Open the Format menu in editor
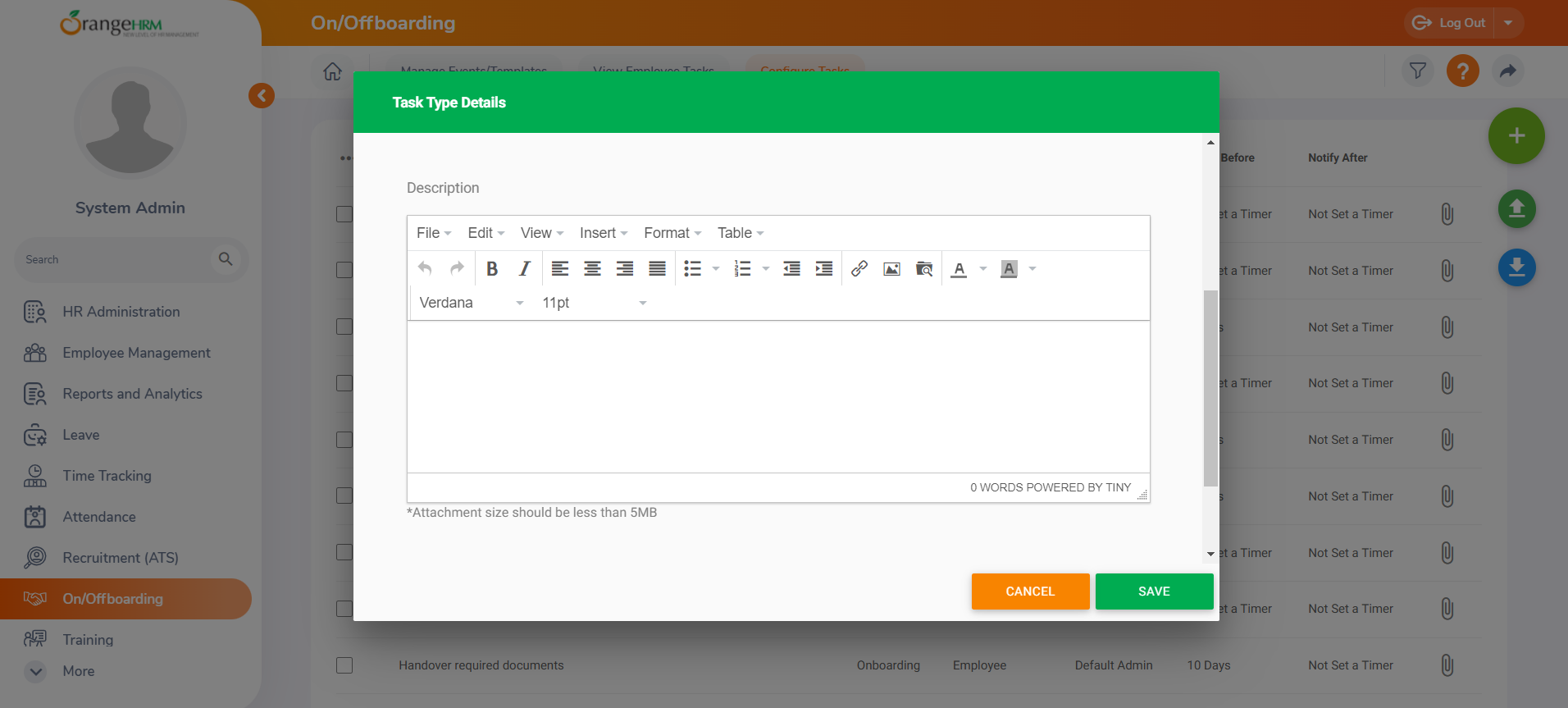 click(x=672, y=233)
